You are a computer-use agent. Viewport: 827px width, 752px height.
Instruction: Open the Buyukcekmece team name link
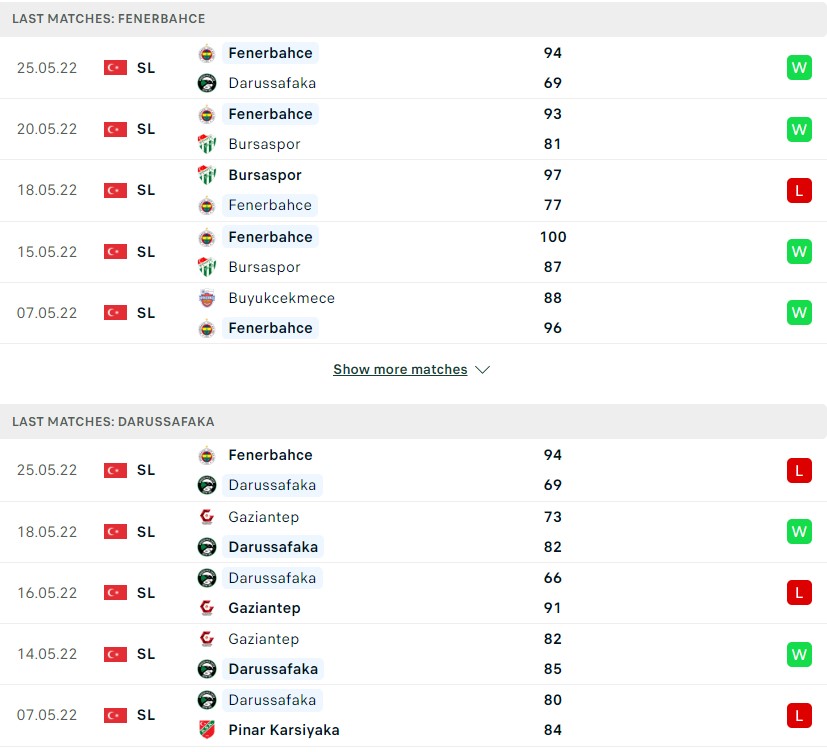coord(282,298)
